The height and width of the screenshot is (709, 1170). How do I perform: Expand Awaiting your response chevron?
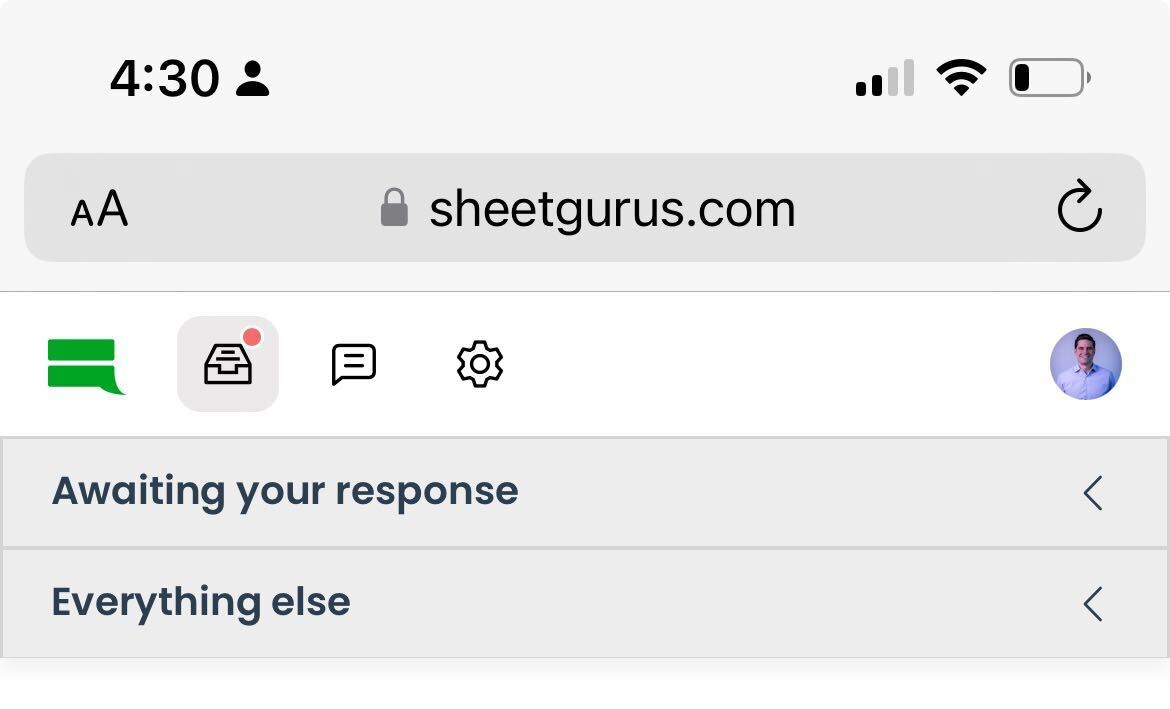coord(1093,493)
